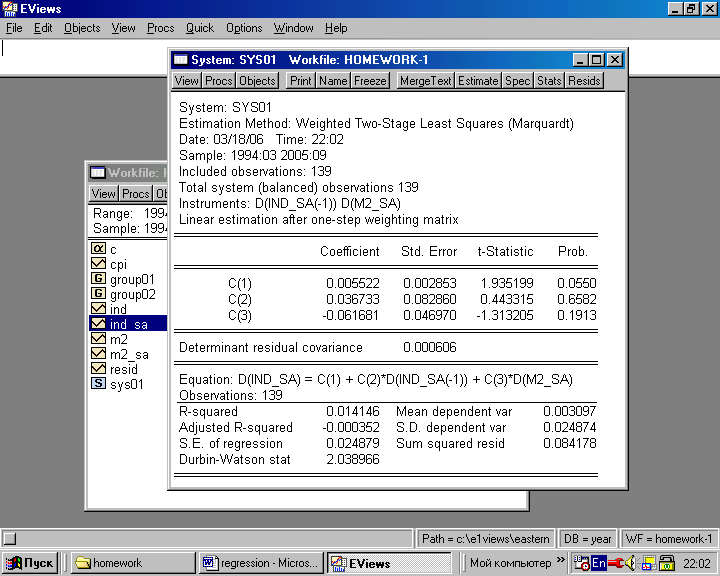Click the En language indicator
This screenshot has height=576, width=720.
tap(598, 563)
